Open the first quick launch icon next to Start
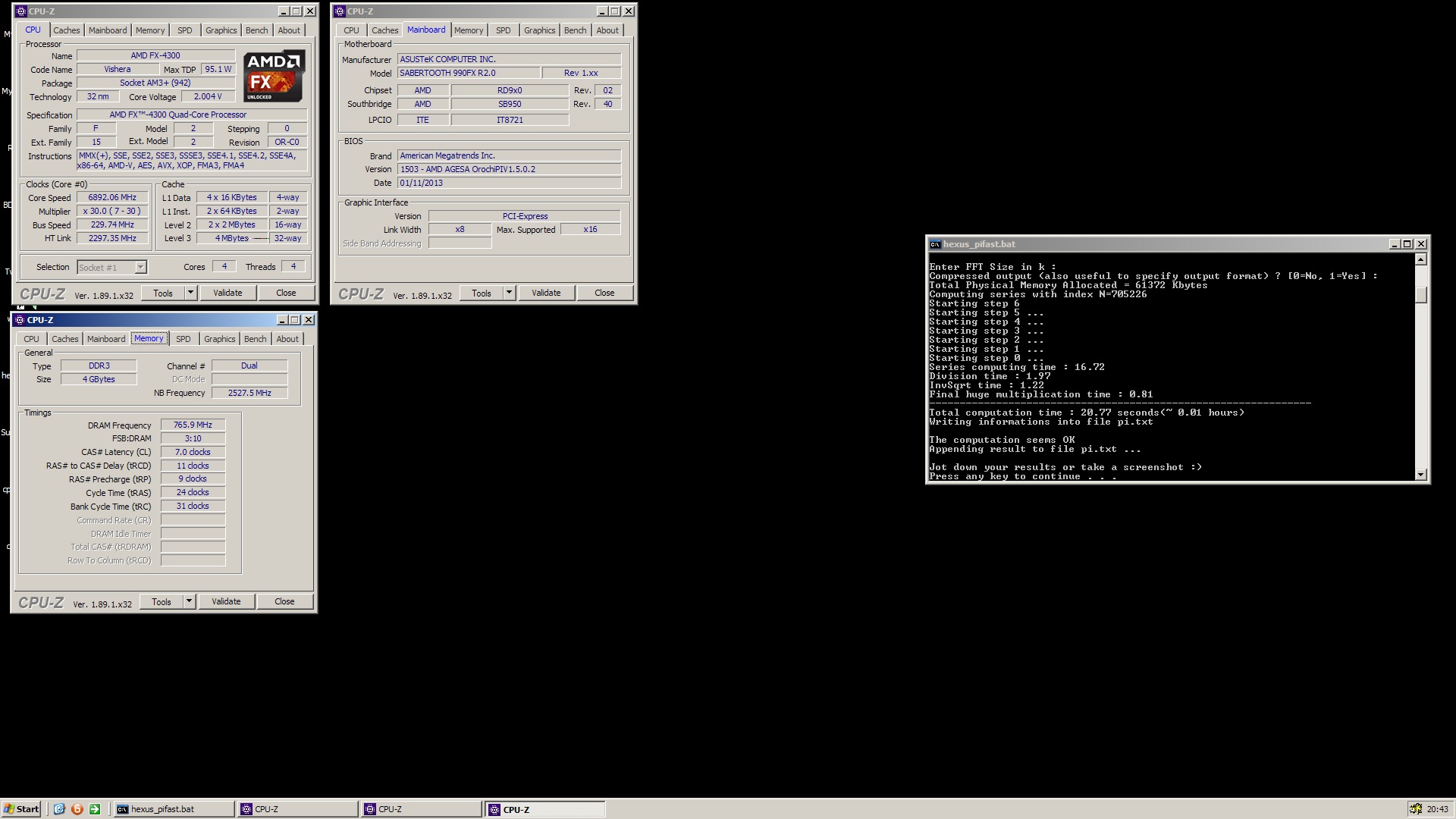 tap(59, 809)
